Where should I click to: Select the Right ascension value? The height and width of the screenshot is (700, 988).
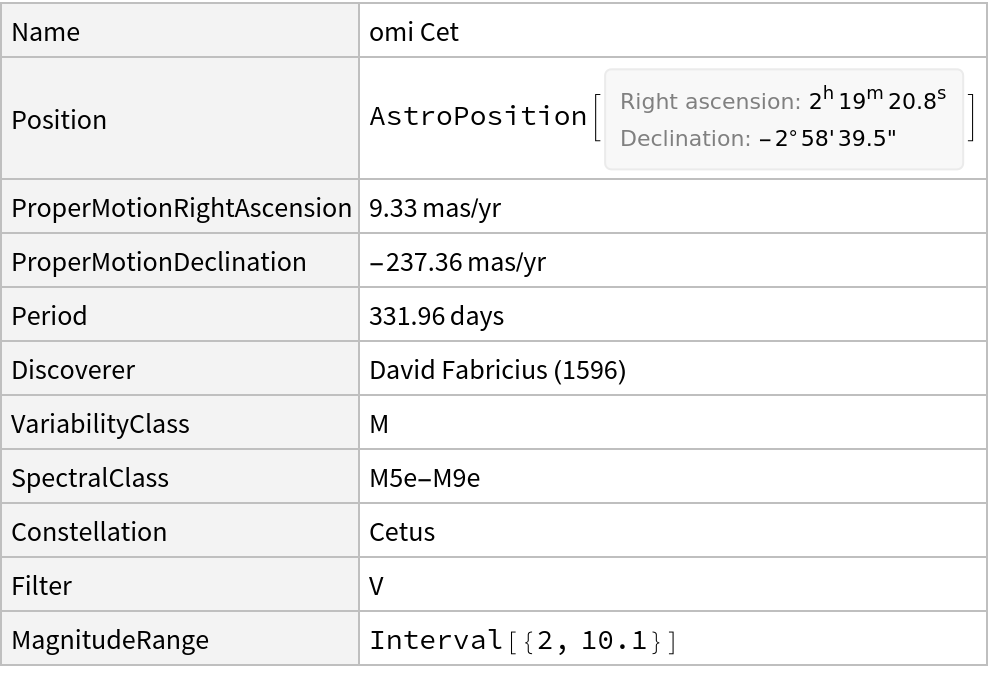coord(877,101)
